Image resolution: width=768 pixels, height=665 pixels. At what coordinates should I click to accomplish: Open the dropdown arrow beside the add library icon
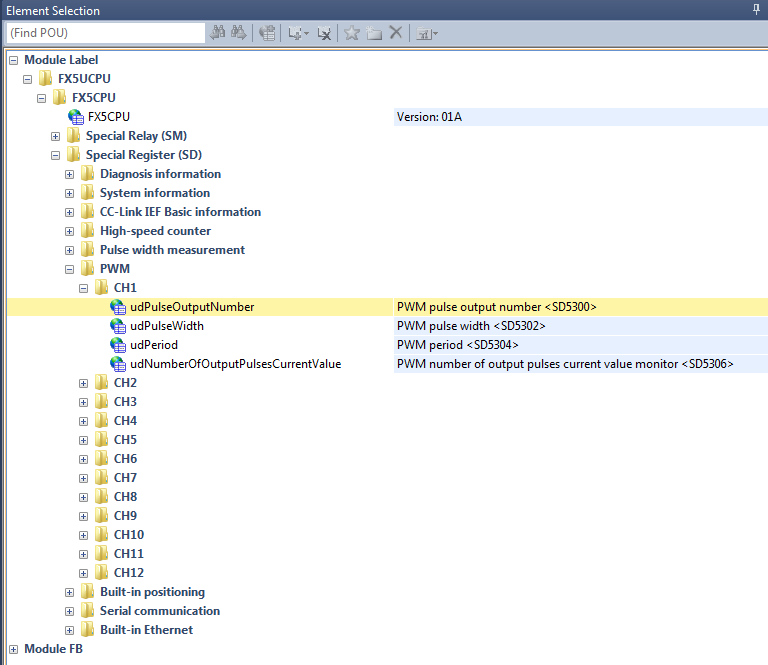[x=307, y=34]
